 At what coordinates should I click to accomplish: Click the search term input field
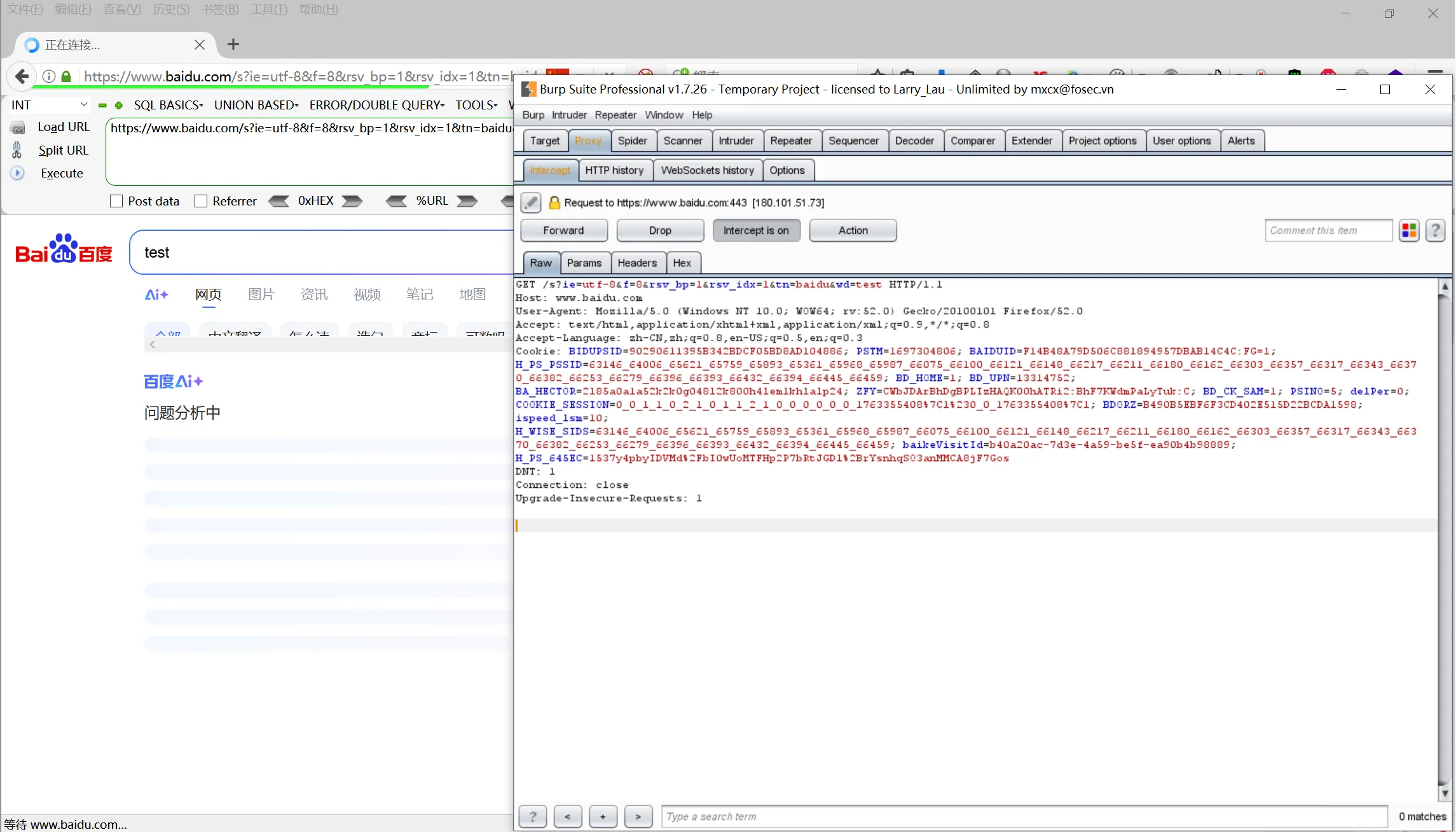[1024, 816]
